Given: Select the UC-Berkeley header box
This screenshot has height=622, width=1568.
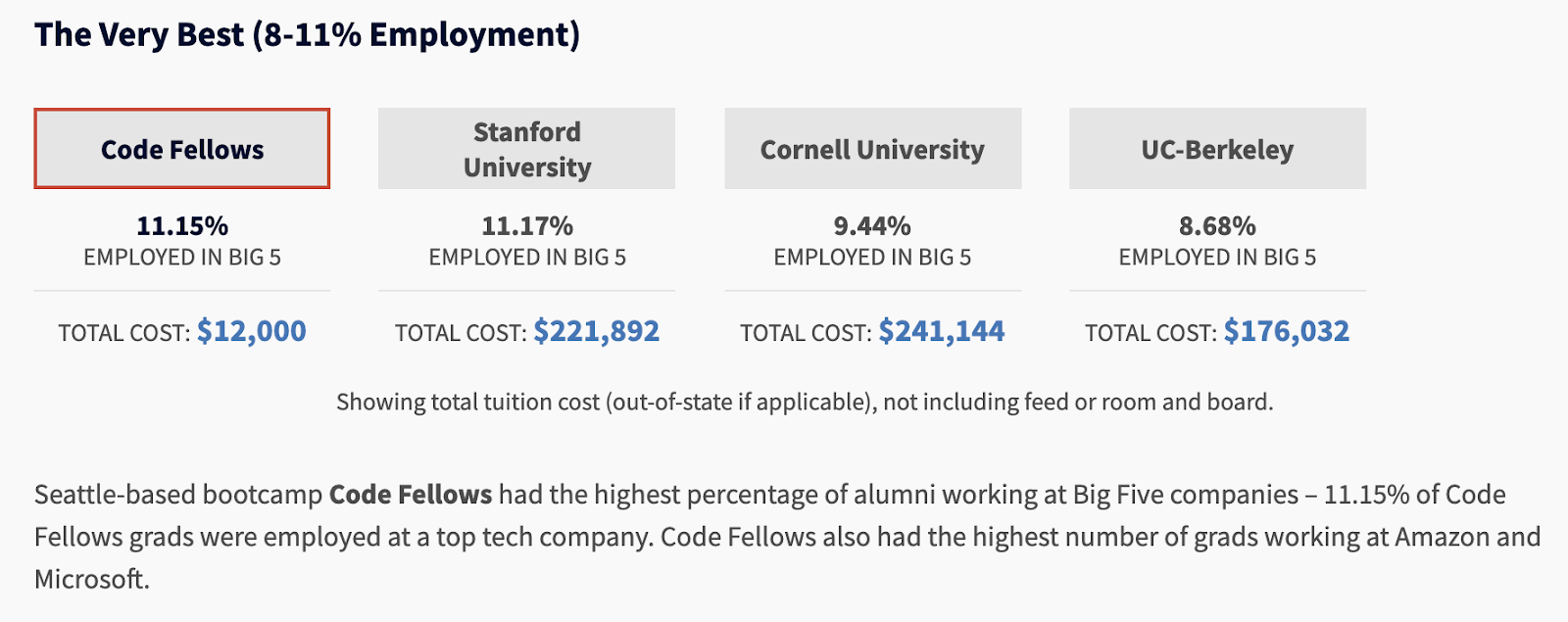Looking at the screenshot, I should point(1217,149).
